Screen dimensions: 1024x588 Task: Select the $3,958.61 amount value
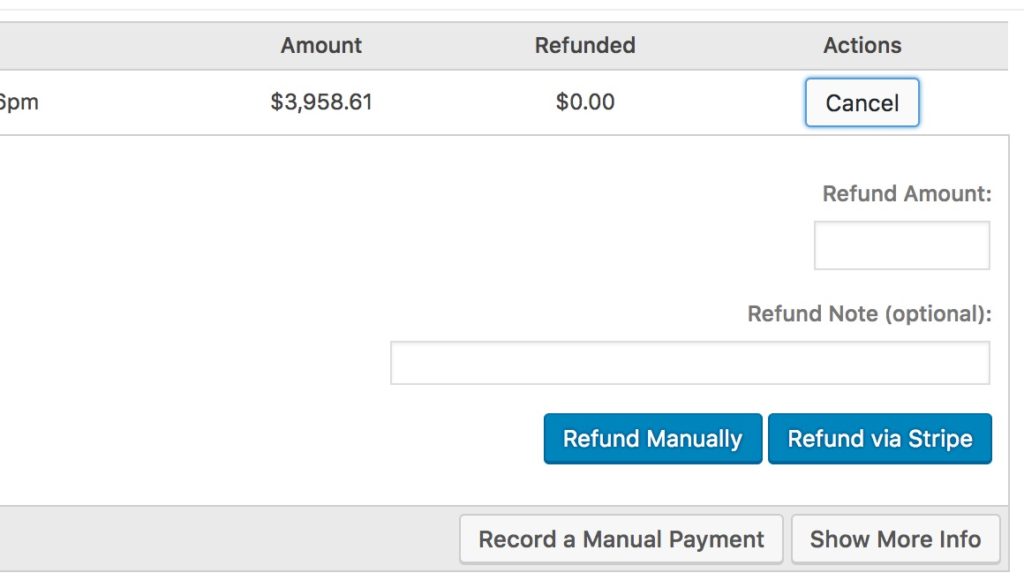pos(321,102)
